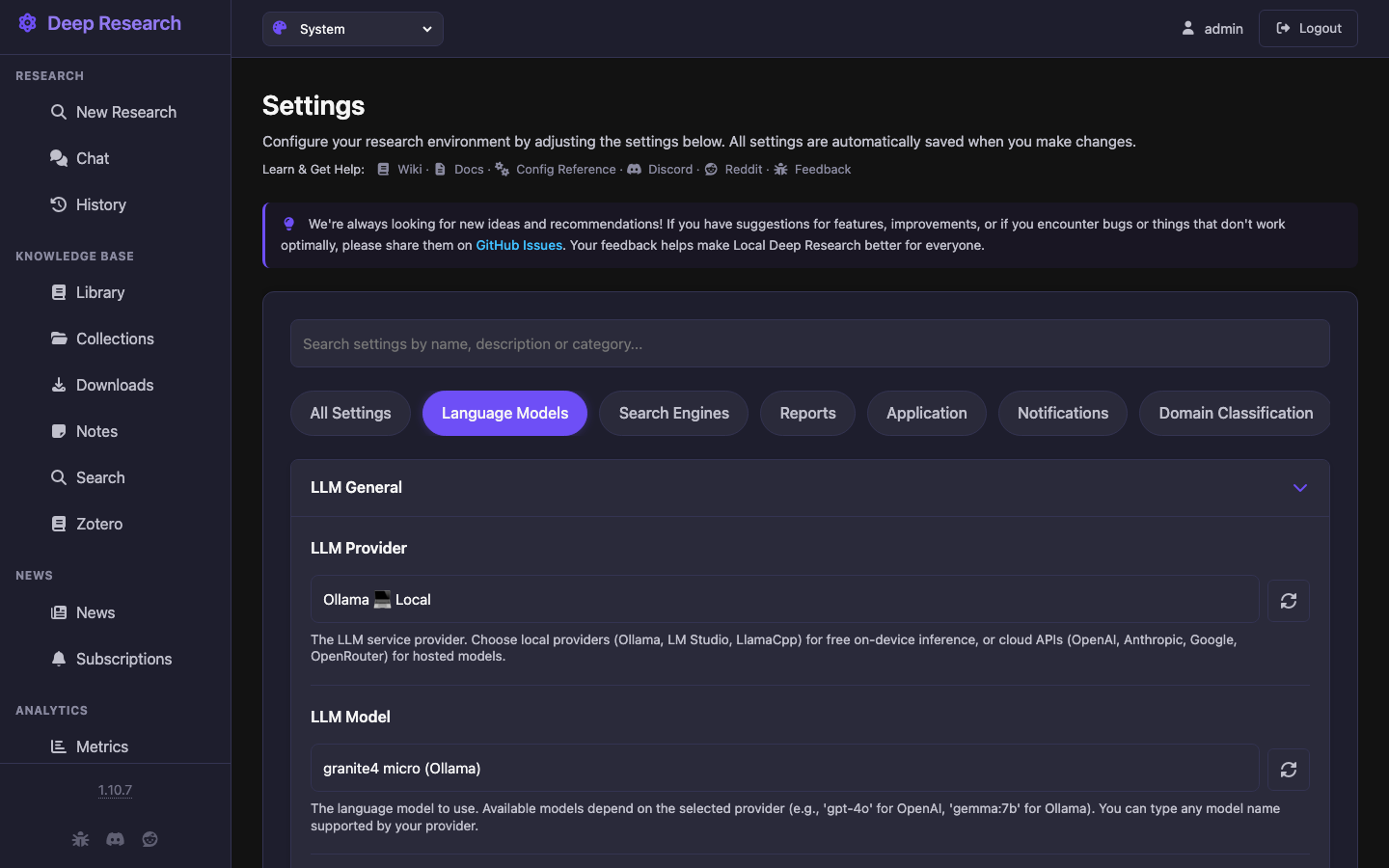Open New Research from sidebar
This screenshot has height=868, width=1389.
click(x=115, y=112)
